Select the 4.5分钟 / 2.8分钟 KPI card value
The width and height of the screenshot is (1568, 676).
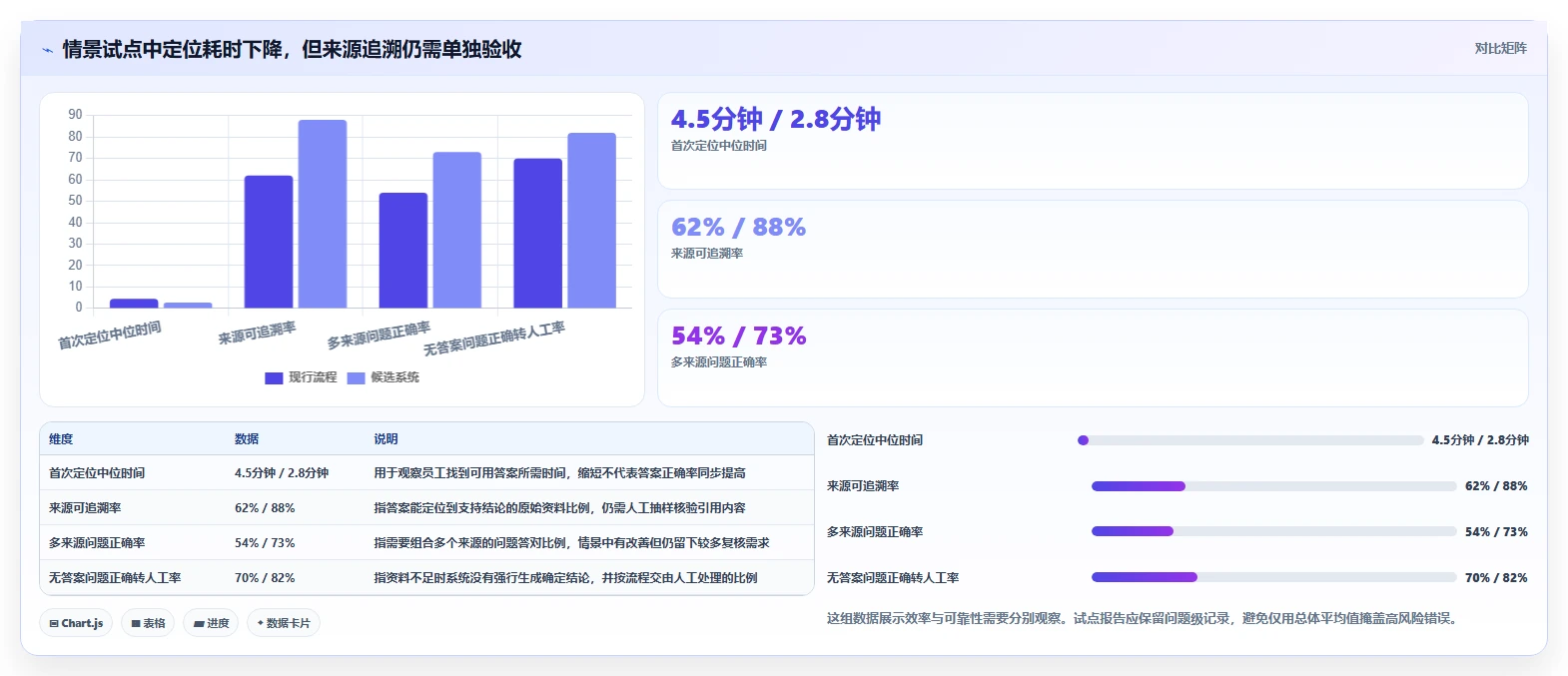coord(776,119)
